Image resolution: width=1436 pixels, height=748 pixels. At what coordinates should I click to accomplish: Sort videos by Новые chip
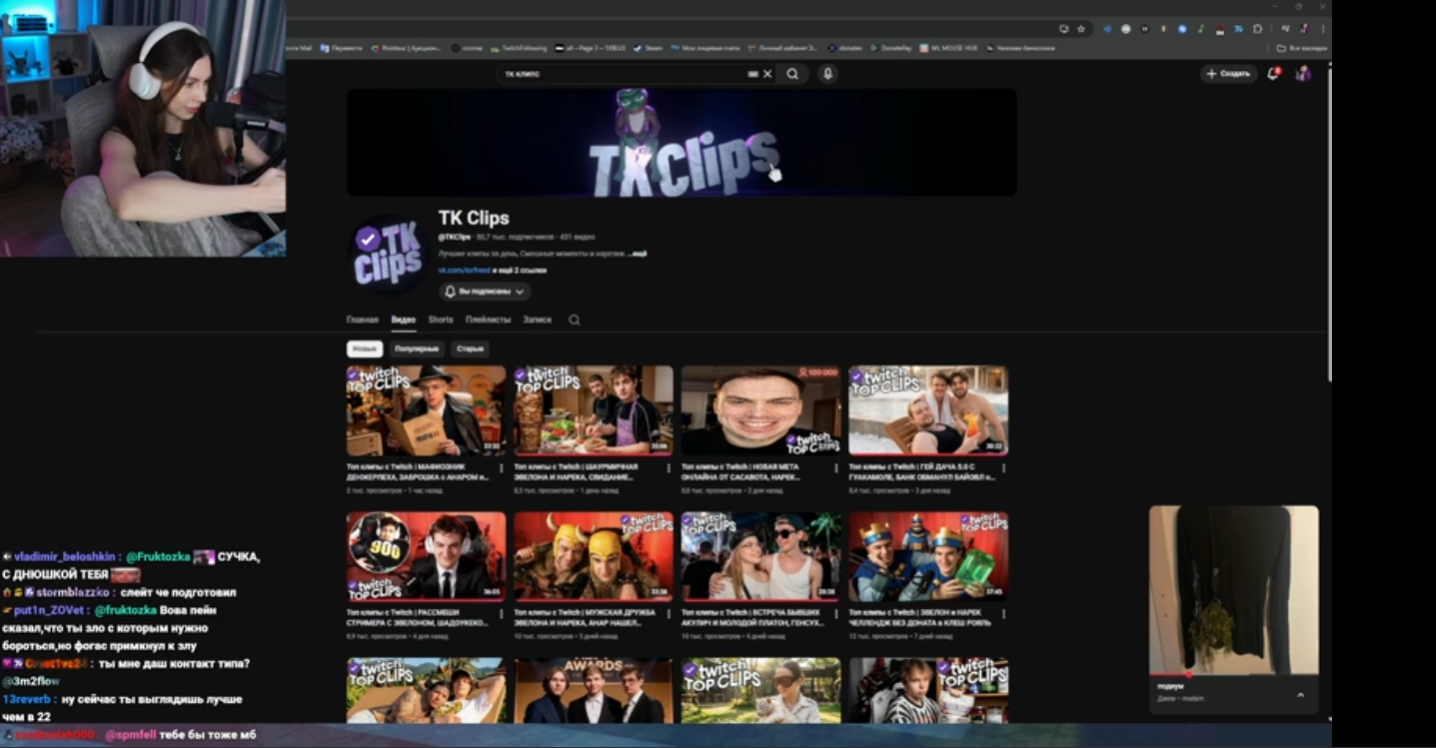tap(365, 349)
